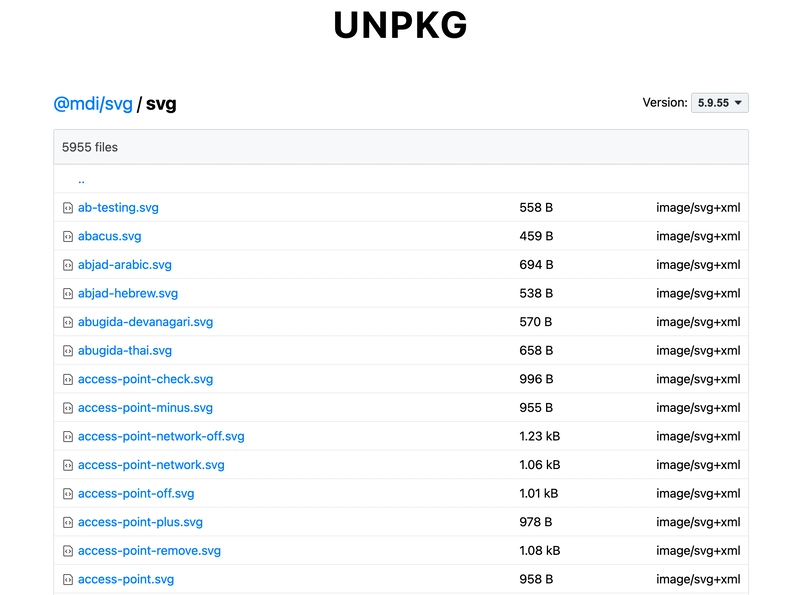Click the '1.08 kB' size value
The width and height of the screenshot is (800, 595).
pyautogui.click(x=540, y=551)
